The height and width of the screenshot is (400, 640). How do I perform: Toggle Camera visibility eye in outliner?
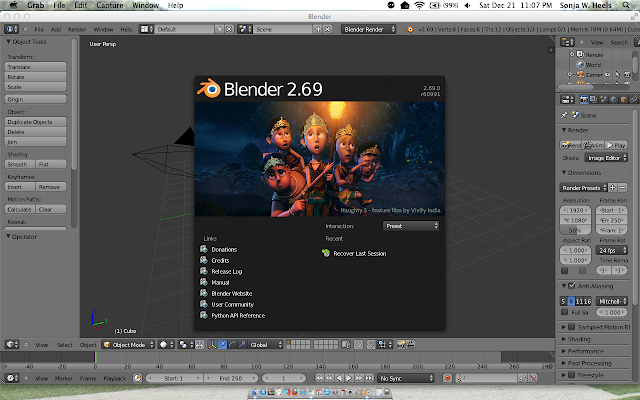(x=607, y=75)
